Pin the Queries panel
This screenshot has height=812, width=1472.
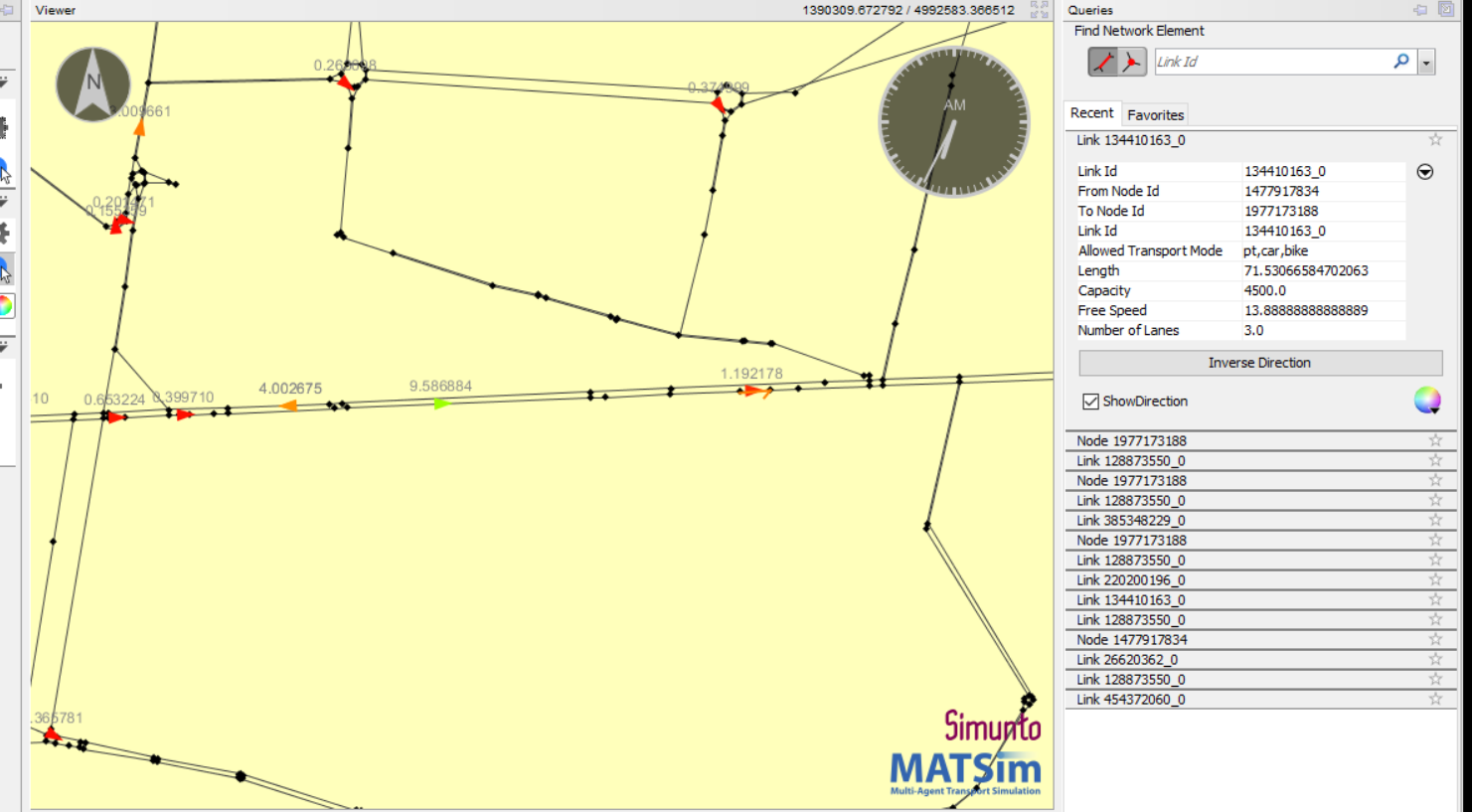[x=1420, y=10]
